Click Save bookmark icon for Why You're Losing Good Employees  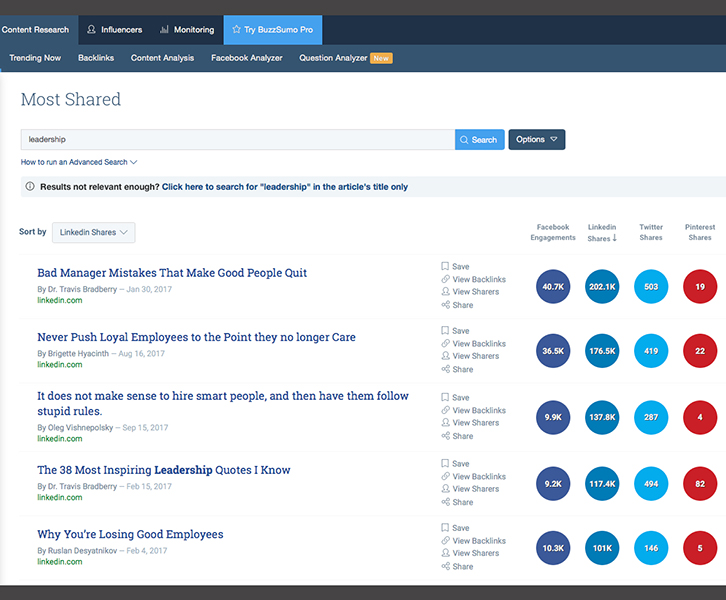click(x=445, y=528)
